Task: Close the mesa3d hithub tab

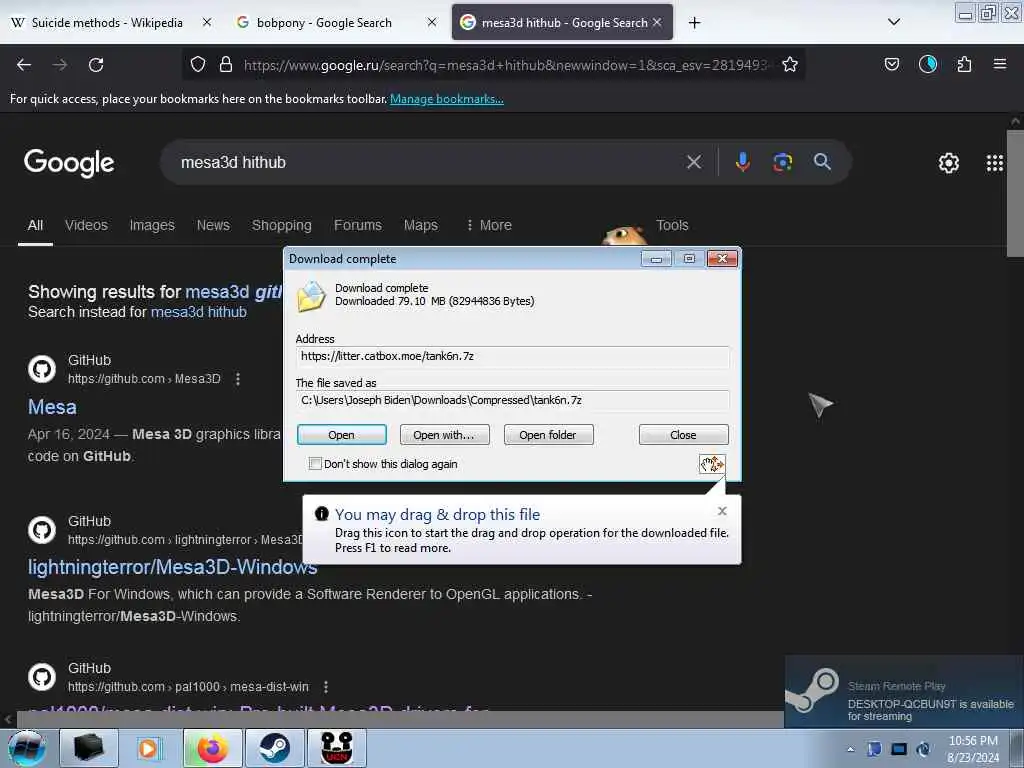Action: [657, 22]
